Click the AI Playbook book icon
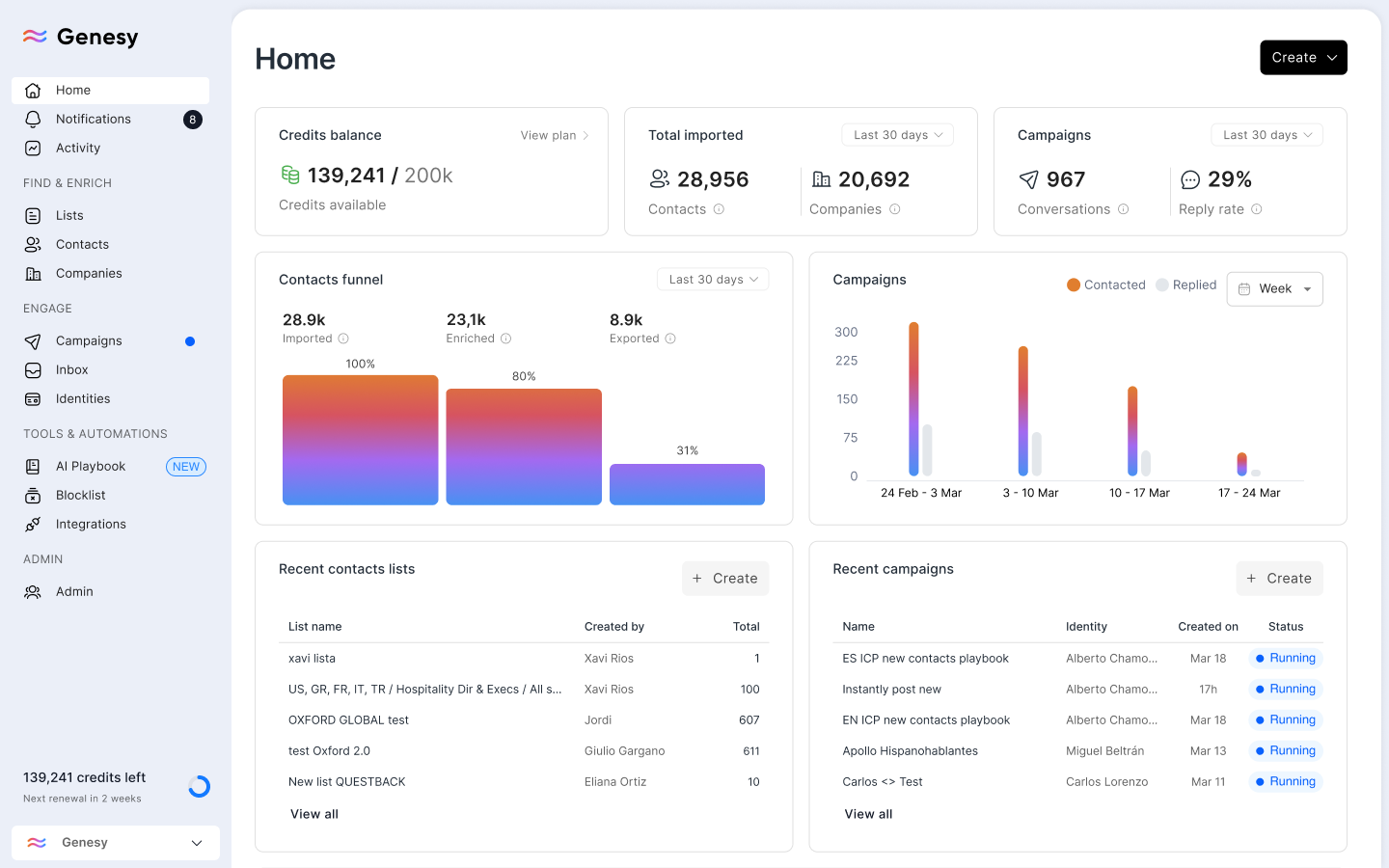The image size is (1389, 868). pos(33,467)
